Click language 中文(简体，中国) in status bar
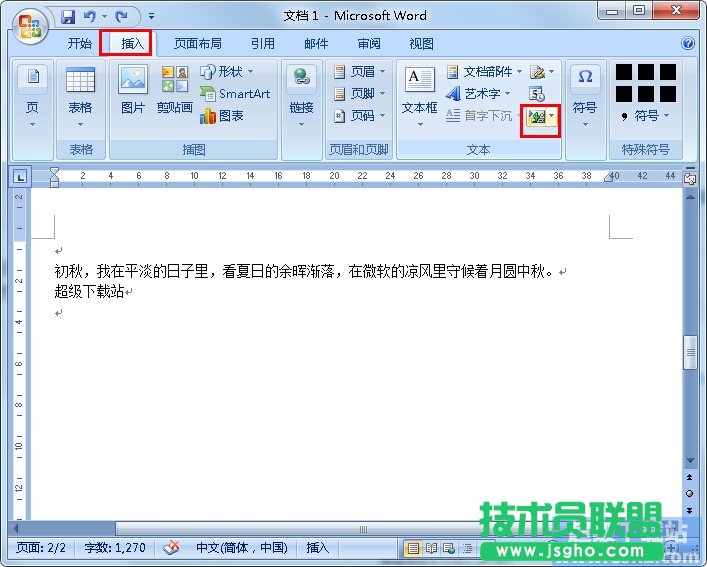The image size is (707, 567). click(242, 548)
